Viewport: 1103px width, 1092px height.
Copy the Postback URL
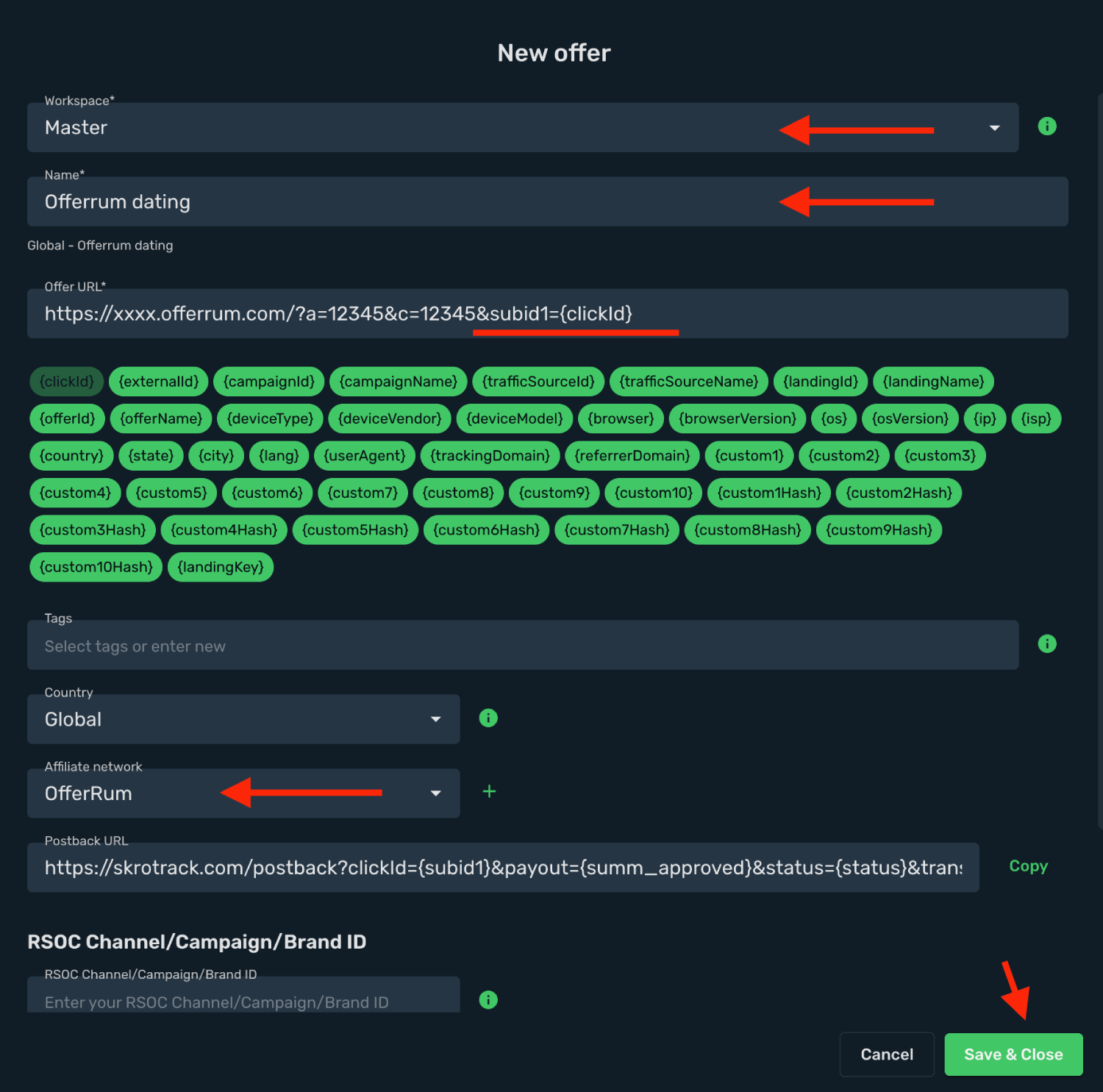1028,866
